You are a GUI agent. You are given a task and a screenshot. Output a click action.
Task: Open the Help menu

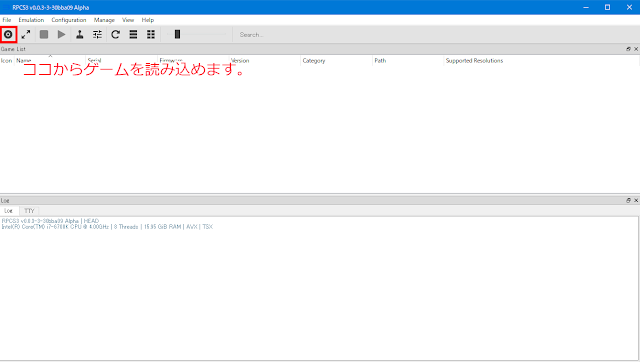pos(148,20)
